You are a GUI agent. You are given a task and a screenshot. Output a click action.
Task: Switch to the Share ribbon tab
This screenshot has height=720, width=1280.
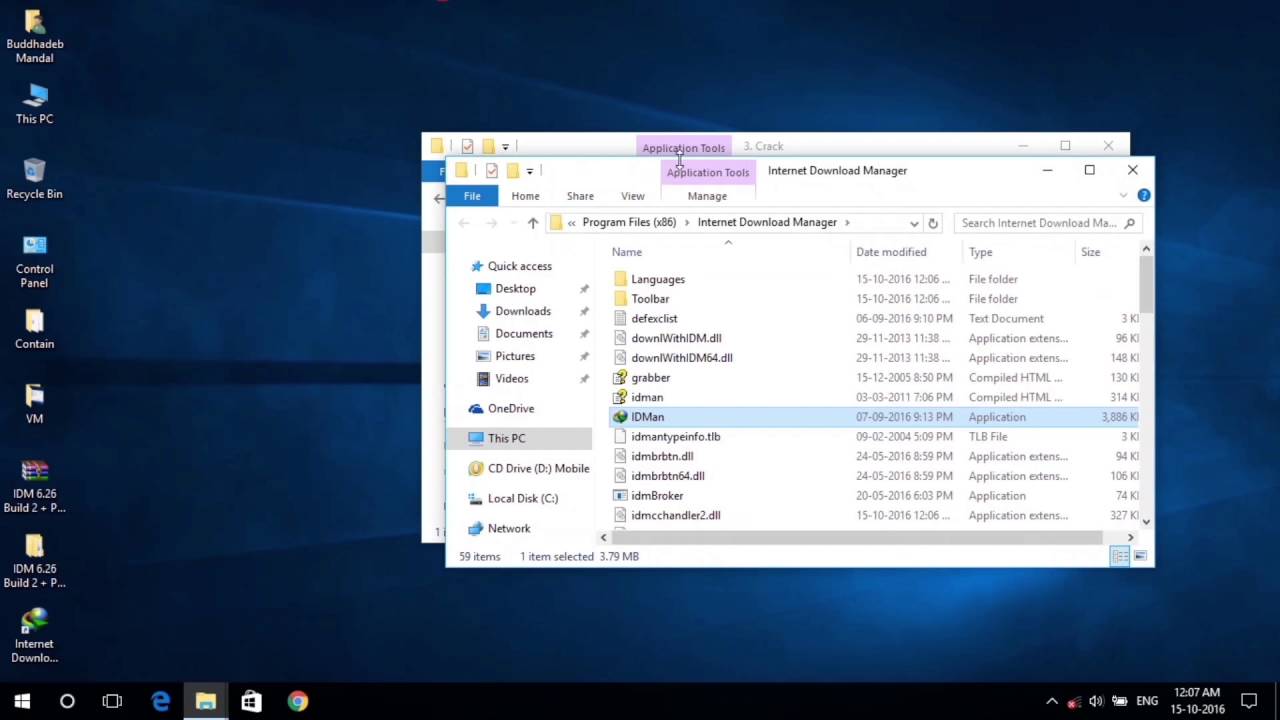[580, 196]
